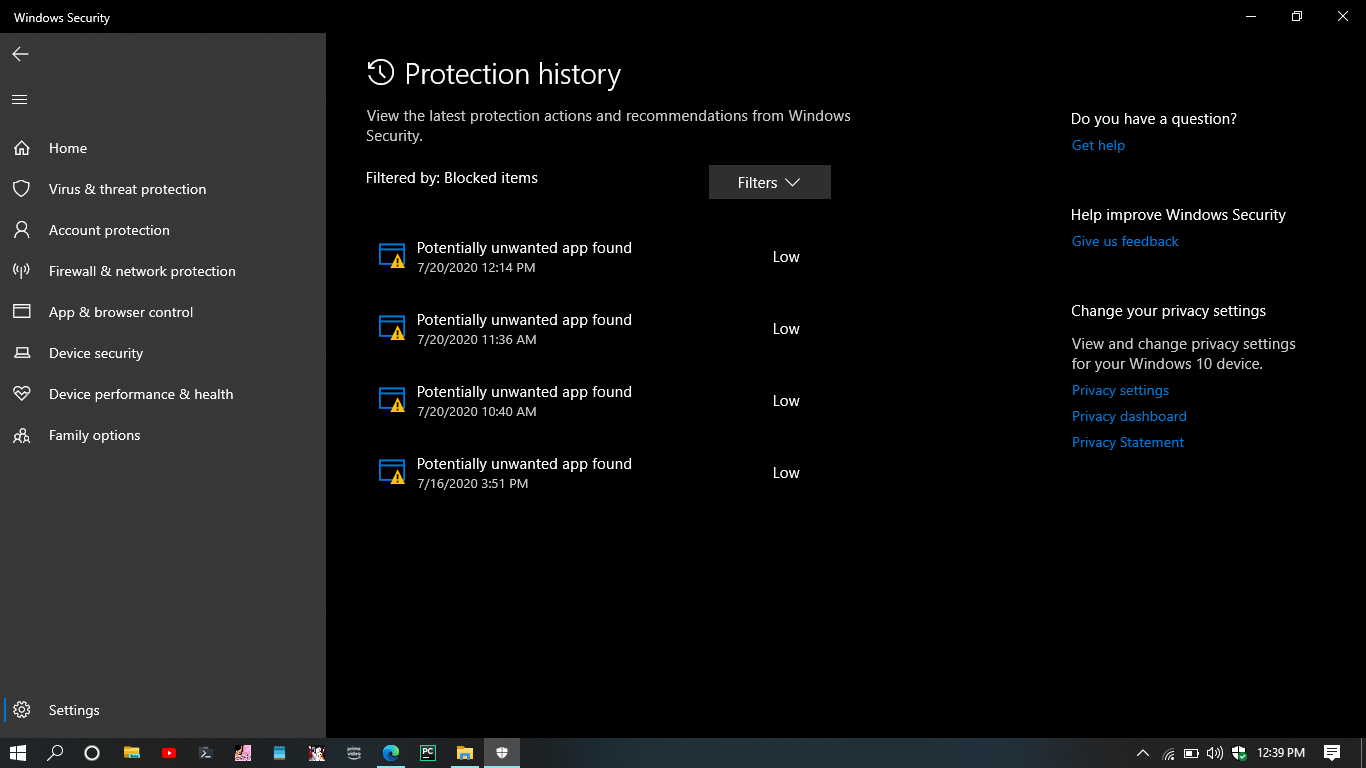This screenshot has height=768, width=1366.
Task: Click the Give us feedback link
Action: pos(1125,241)
